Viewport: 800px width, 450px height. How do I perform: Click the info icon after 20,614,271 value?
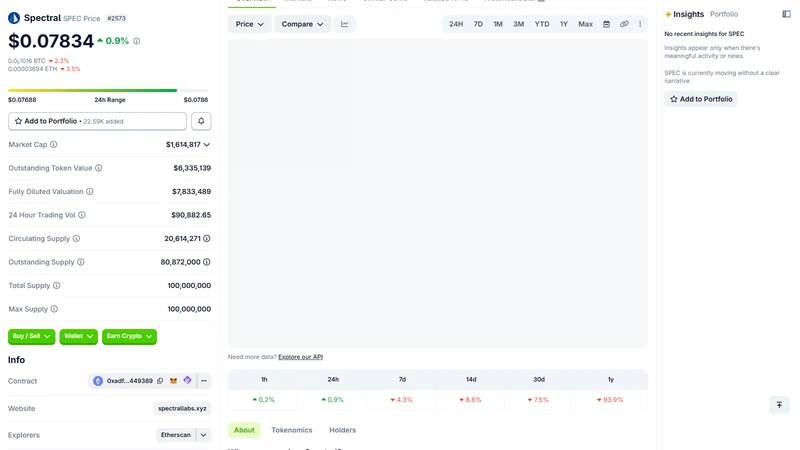click(x=207, y=238)
